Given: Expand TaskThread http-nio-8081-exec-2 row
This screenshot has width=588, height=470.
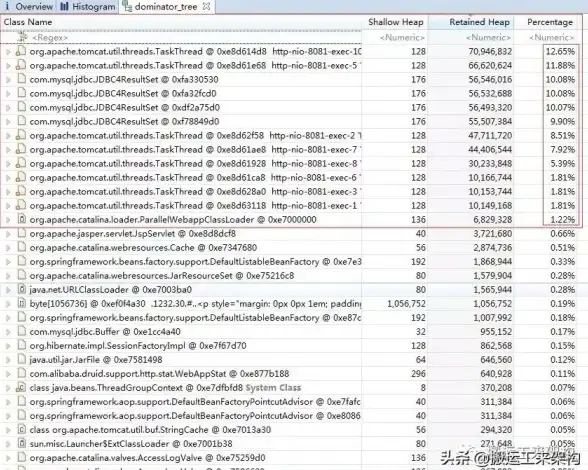Looking at the screenshot, I should click(x=8, y=136).
